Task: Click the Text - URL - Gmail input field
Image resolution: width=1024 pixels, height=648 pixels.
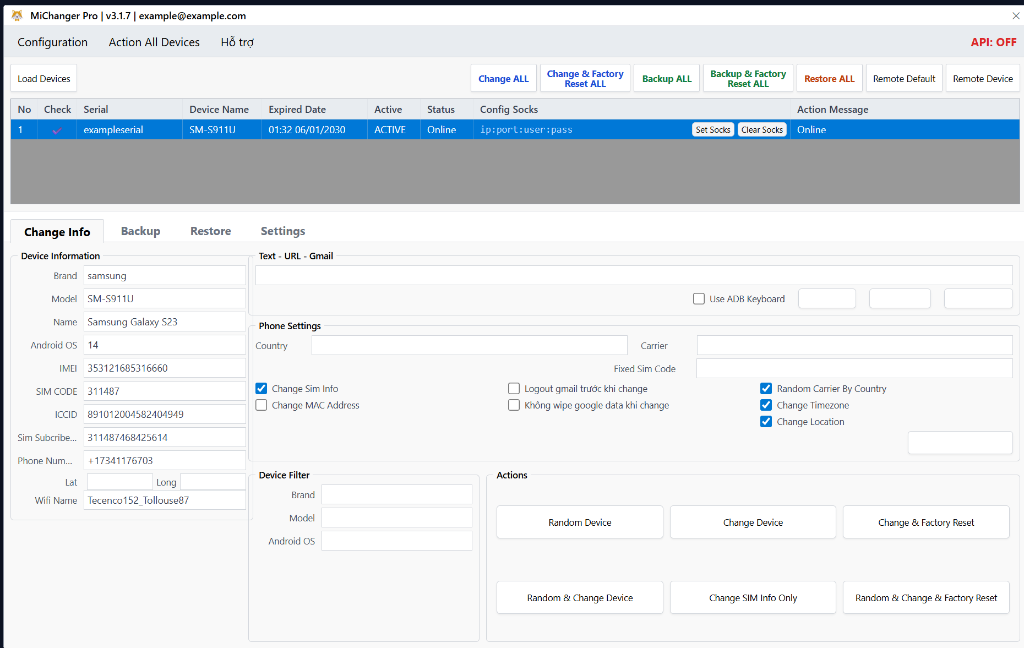Action: click(x=633, y=275)
